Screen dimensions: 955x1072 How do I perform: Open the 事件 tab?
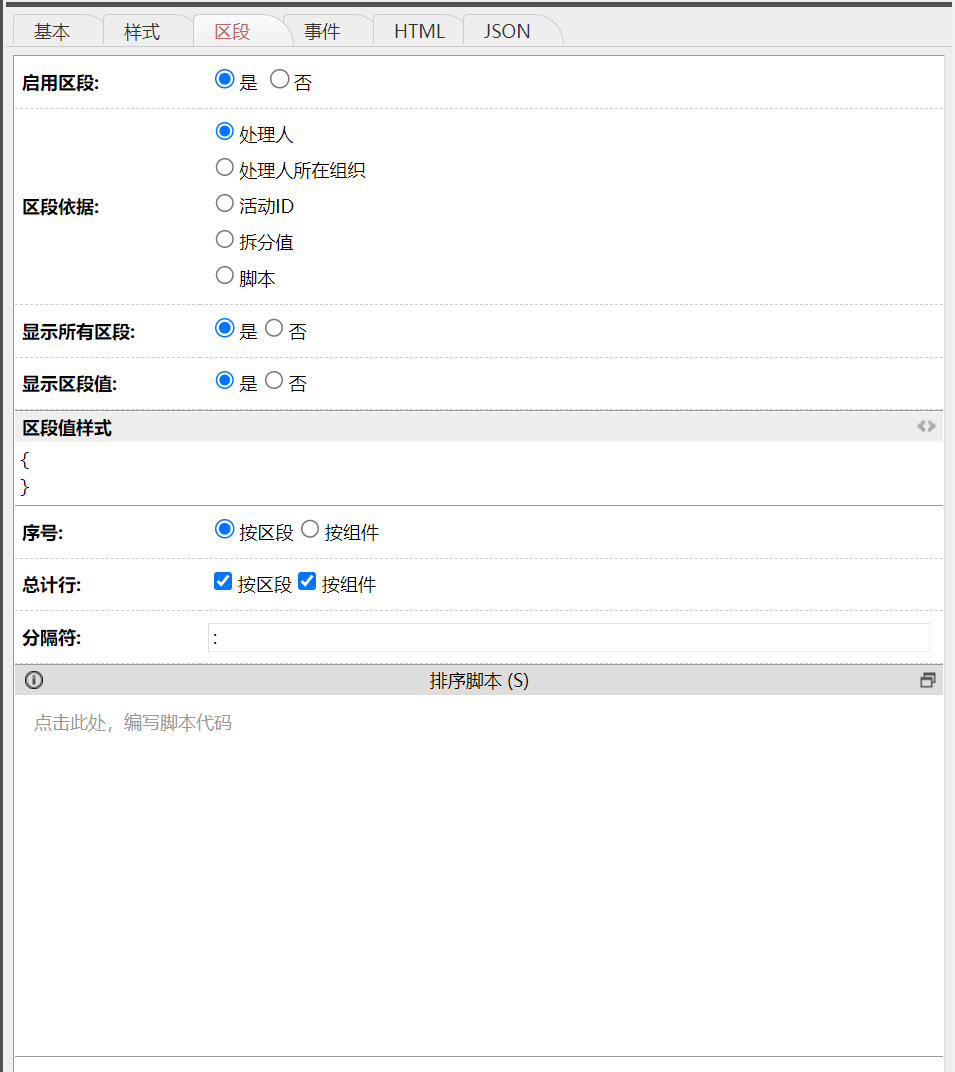pos(322,32)
